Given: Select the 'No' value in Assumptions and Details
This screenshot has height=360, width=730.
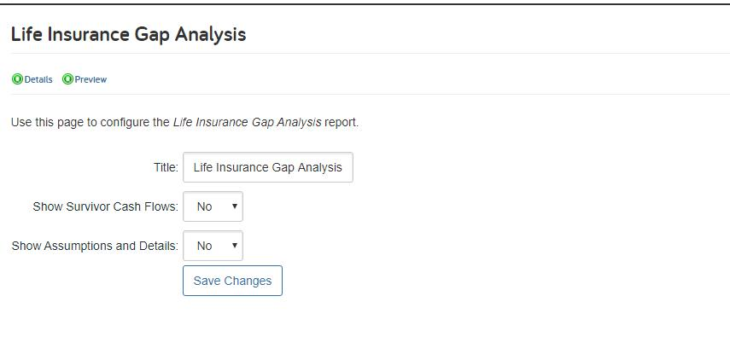Looking at the screenshot, I should click(x=204, y=245).
